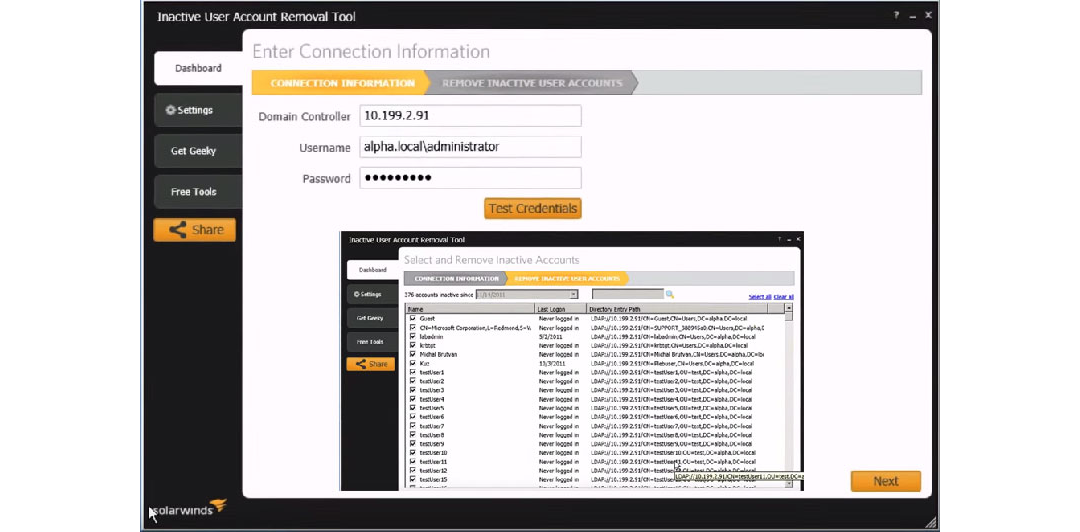Click the 'Select and Remove Inactive Accounts' preview heading

(491, 260)
